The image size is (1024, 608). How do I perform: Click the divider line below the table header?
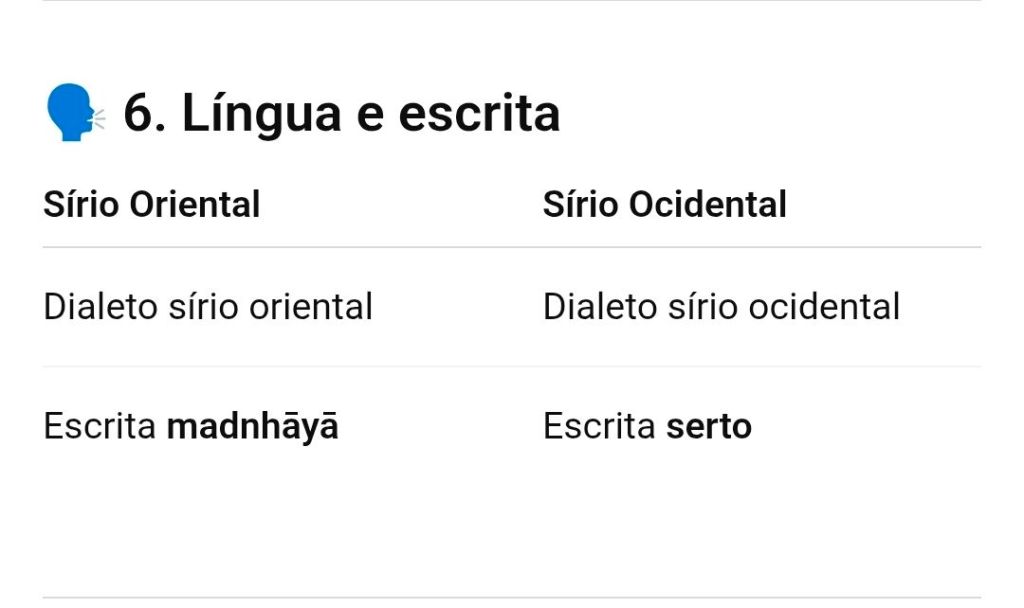click(x=512, y=247)
